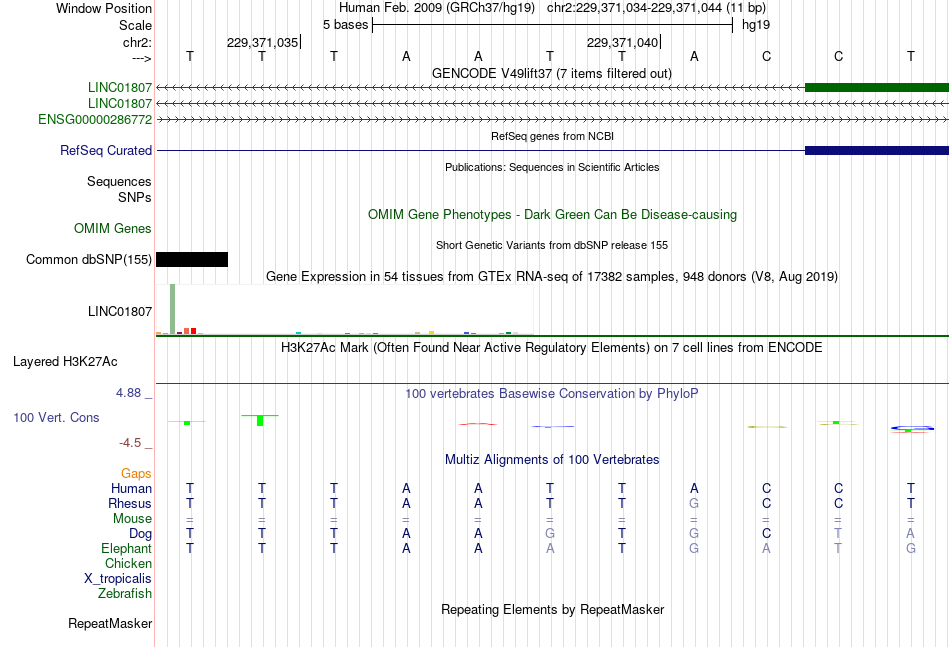Click the dark blue RefSeq Curated exon block
The image size is (950, 647).
pos(877,150)
